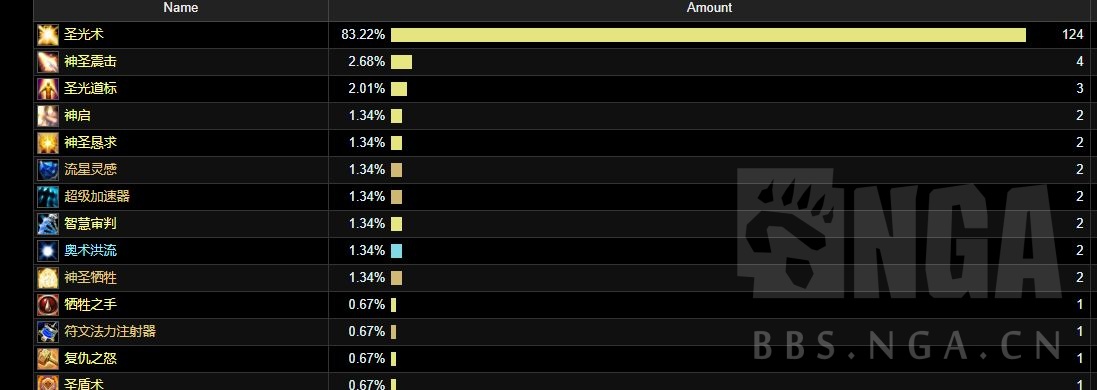Click the 牺牲之手 spell icon
This screenshot has width=1097, height=390.
(x=48, y=305)
